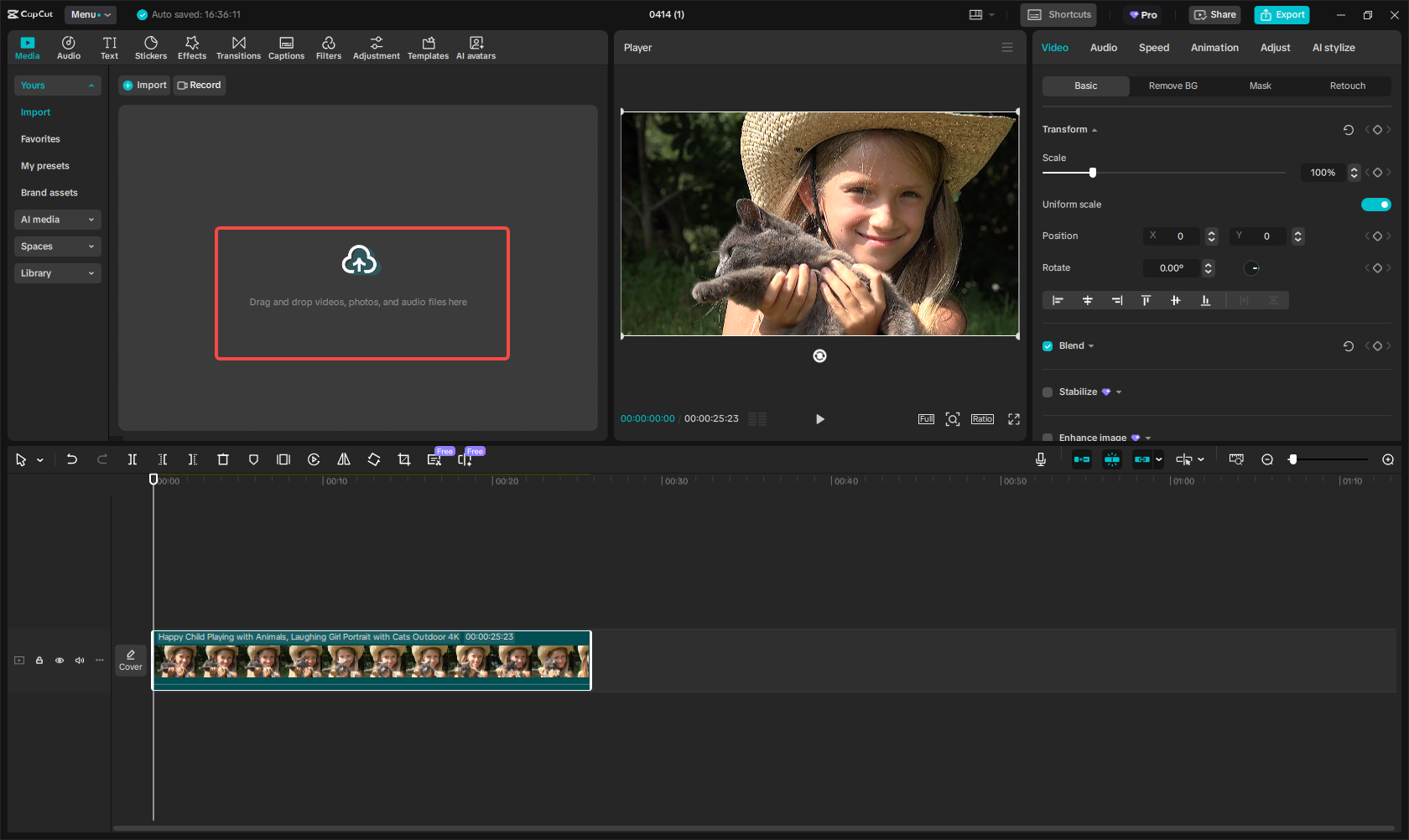This screenshot has height=840, width=1409.
Task: Open the Menu dropdown
Action: [x=91, y=14]
